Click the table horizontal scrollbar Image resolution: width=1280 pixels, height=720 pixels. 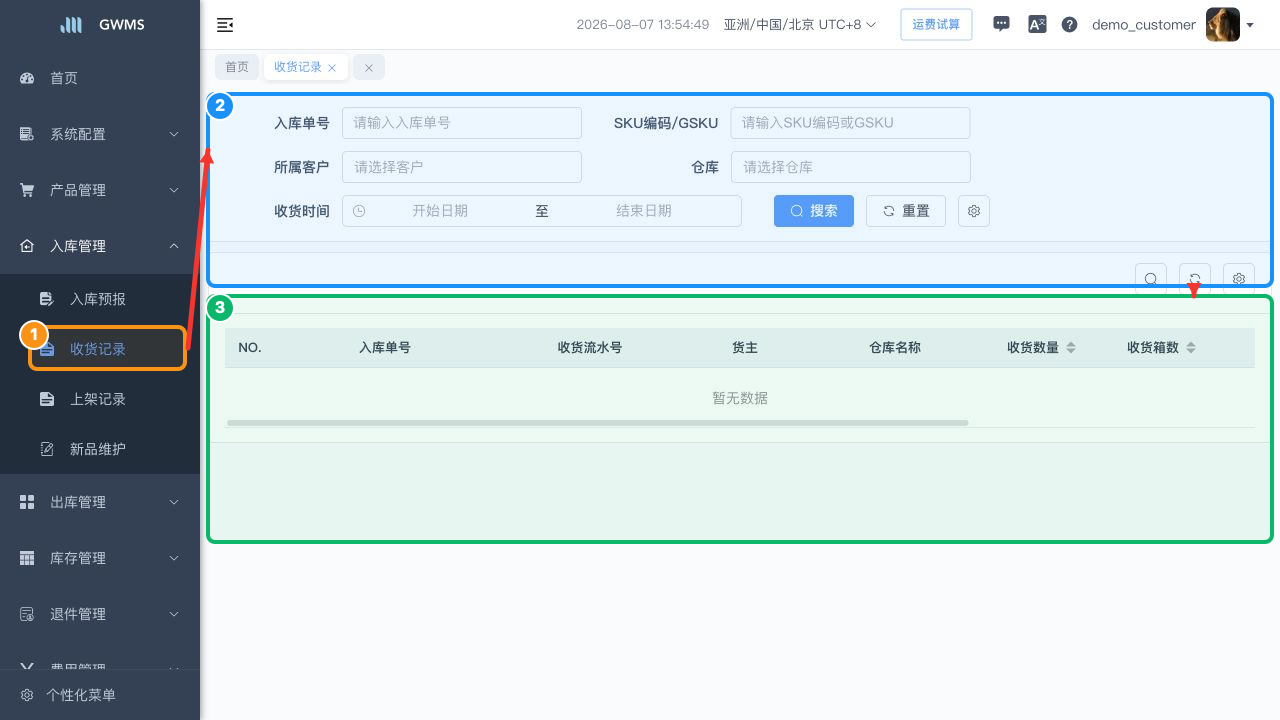(x=597, y=423)
